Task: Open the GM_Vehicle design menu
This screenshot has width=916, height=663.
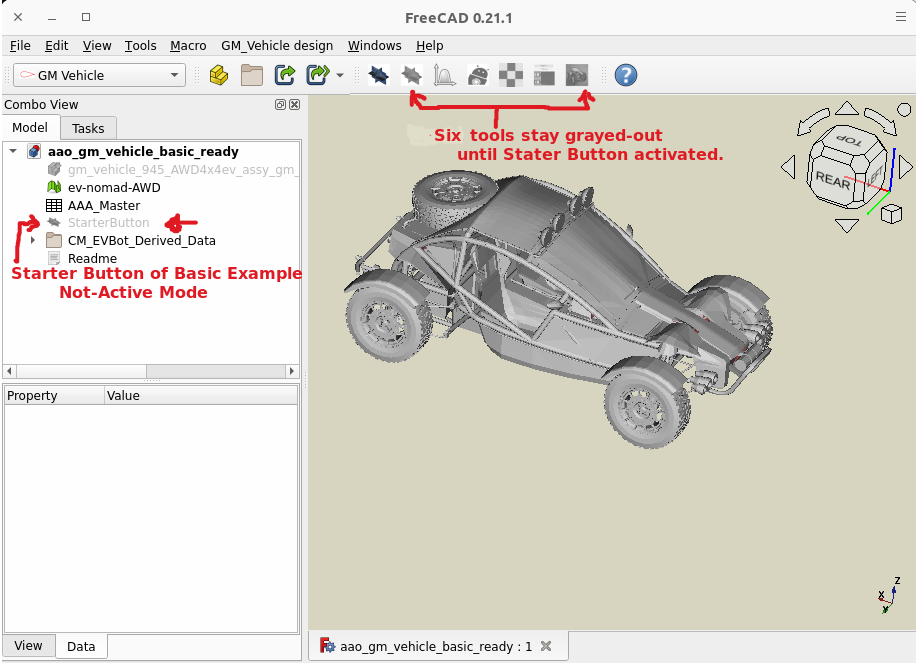Action: tap(277, 45)
